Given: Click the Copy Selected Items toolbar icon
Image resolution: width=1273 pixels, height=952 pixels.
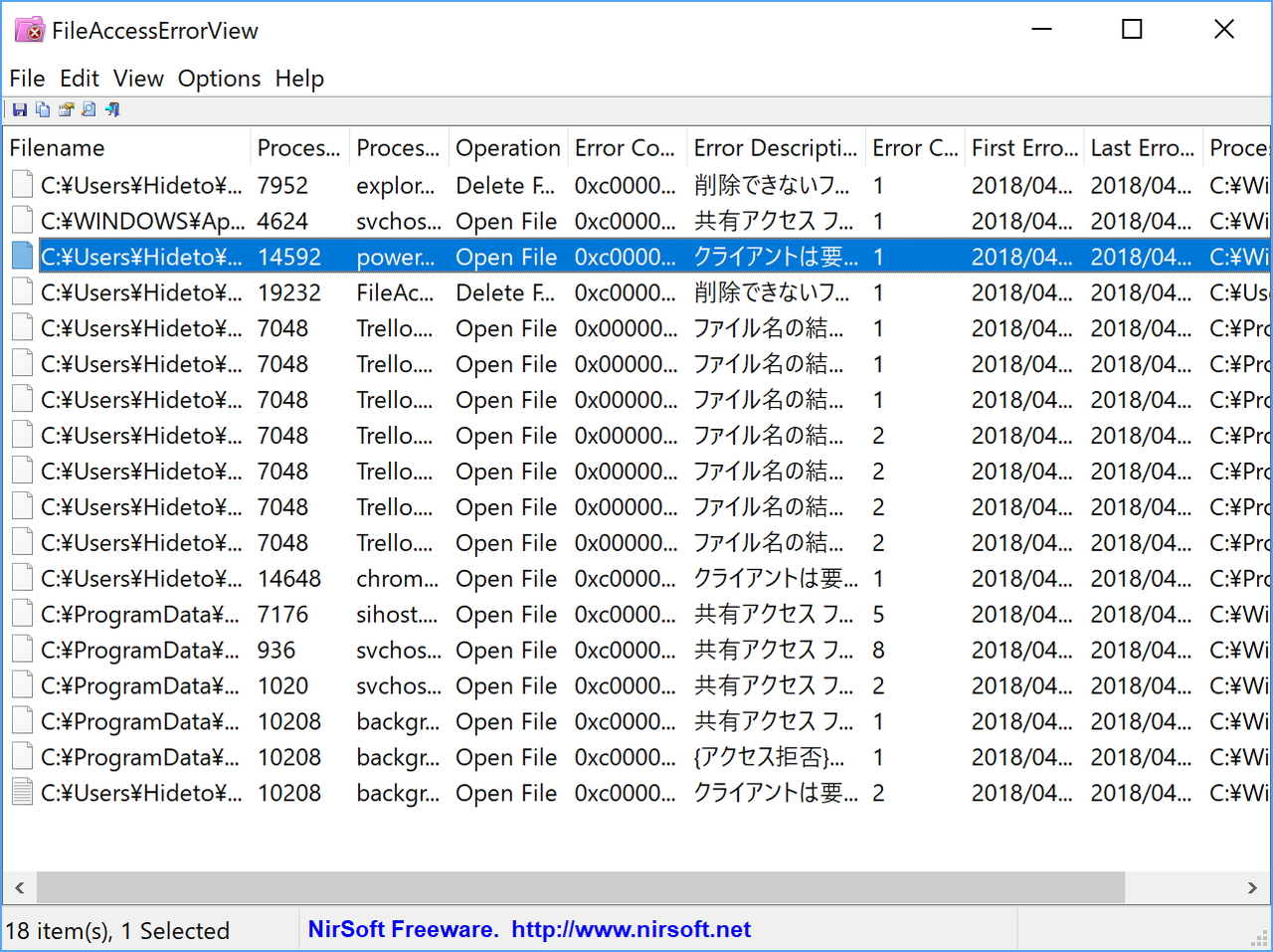Looking at the screenshot, I should (x=43, y=108).
